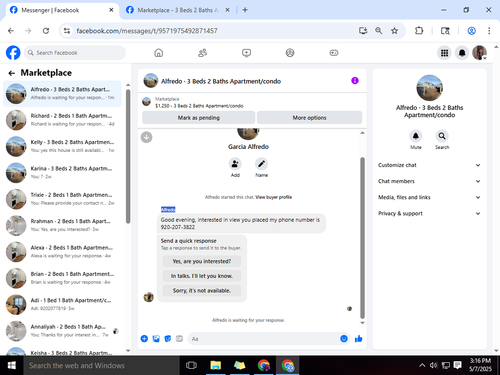Open the View buyer profile link
The height and width of the screenshot is (375, 500).
click(273, 197)
